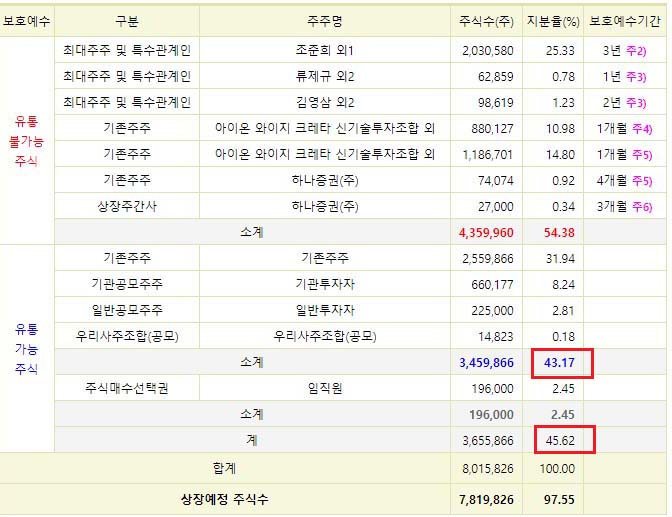Click the 100.00 total percentage
Image resolution: width=672 pixels, height=517 pixels.
pyautogui.click(x=557, y=469)
